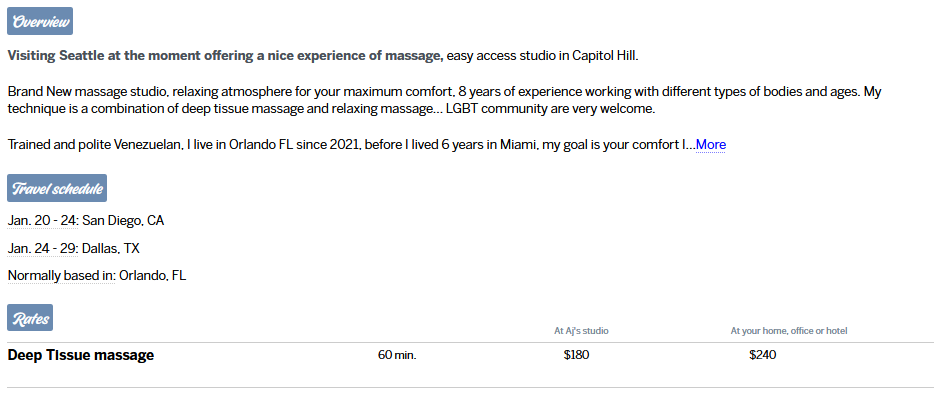Click the Deep Tissue massage service name
The width and height of the screenshot is (939, 394).
[x=81, y=355]
